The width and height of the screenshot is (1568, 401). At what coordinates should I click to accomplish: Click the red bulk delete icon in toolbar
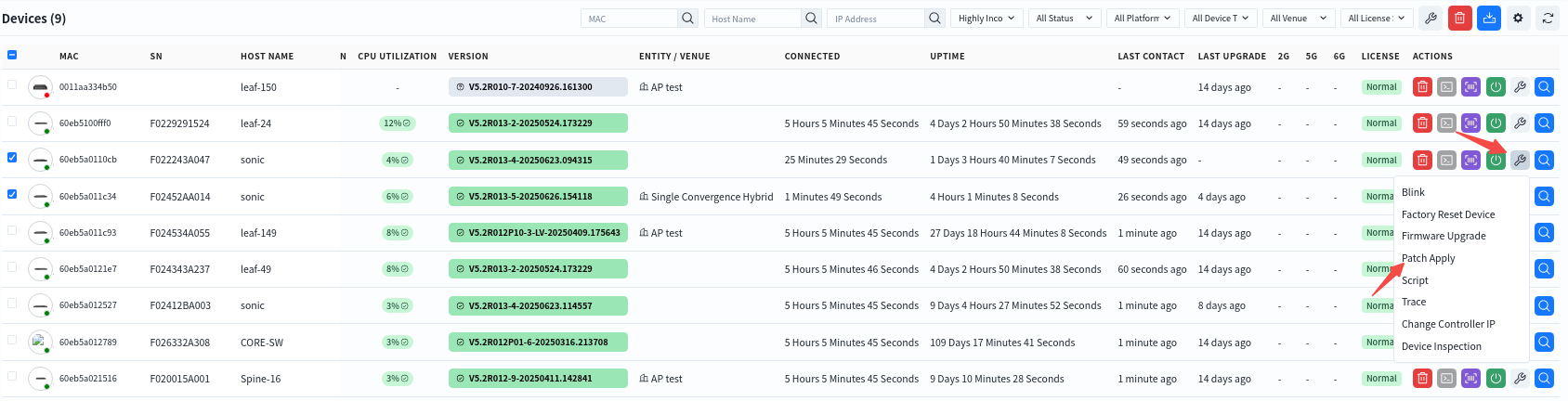[1460, 18]
